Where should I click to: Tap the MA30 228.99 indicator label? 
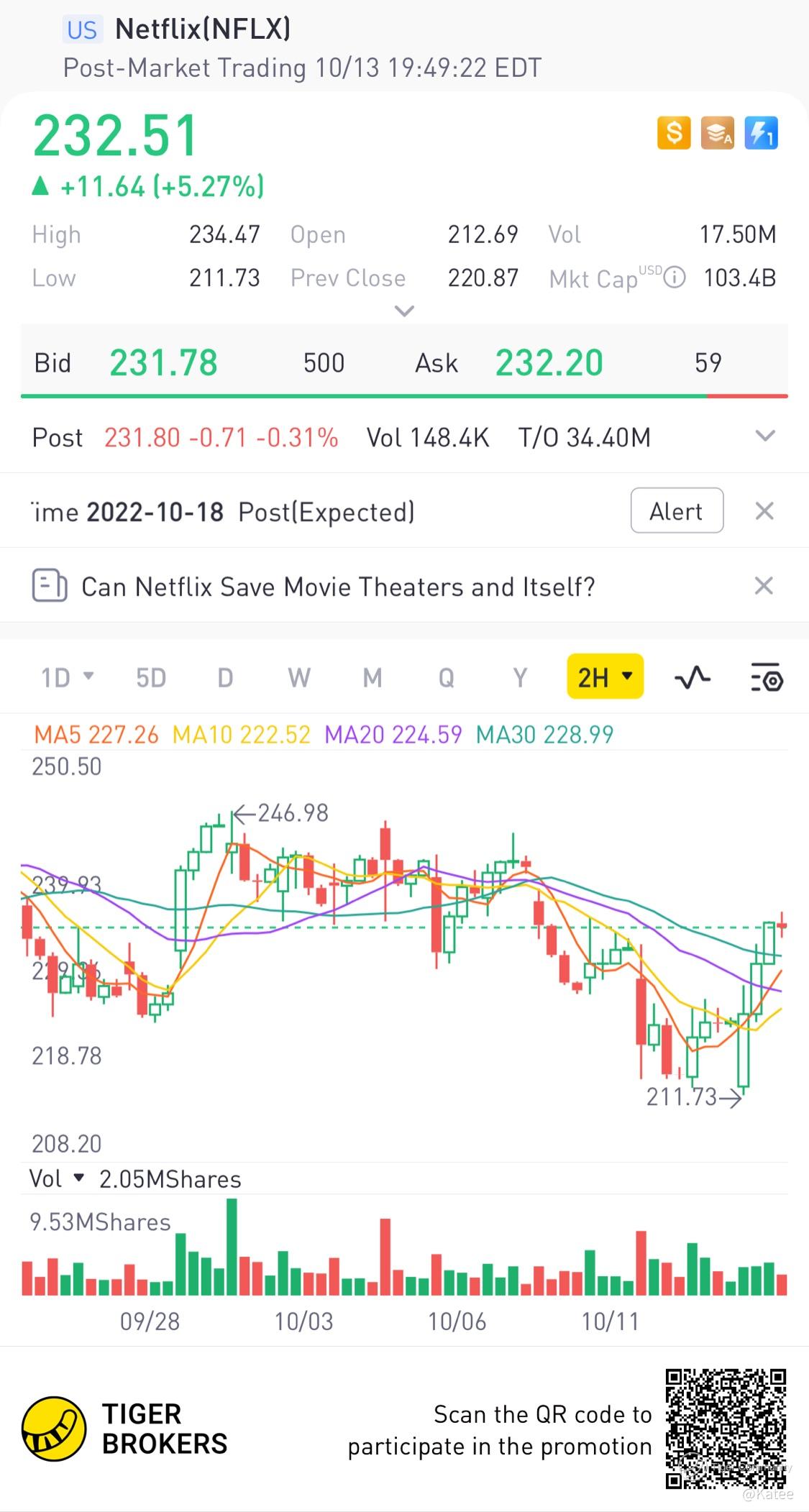544,734
